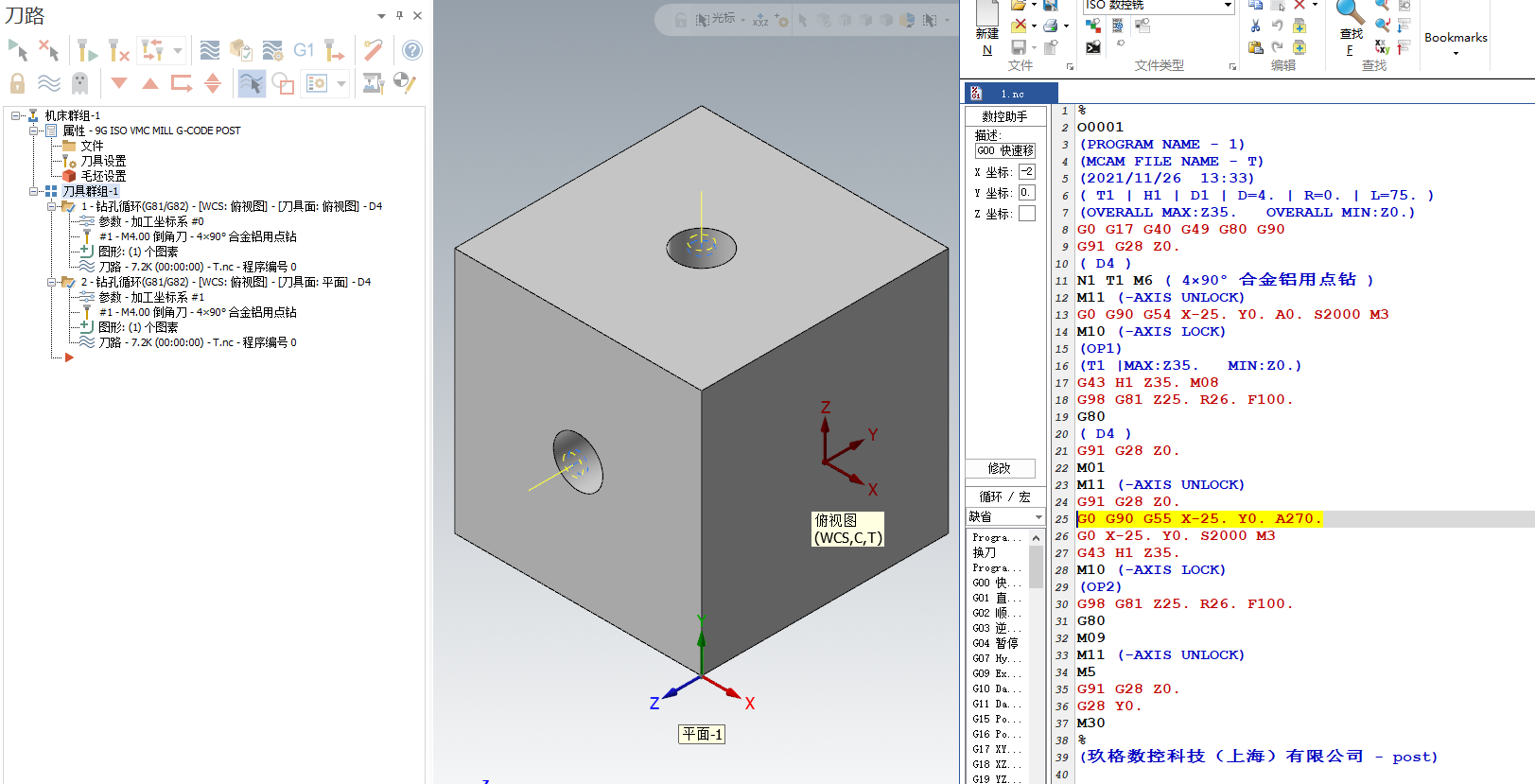Switch to the 1.nc file tab
Viewport: 1535px width, 784px height.
point(1011,94)
